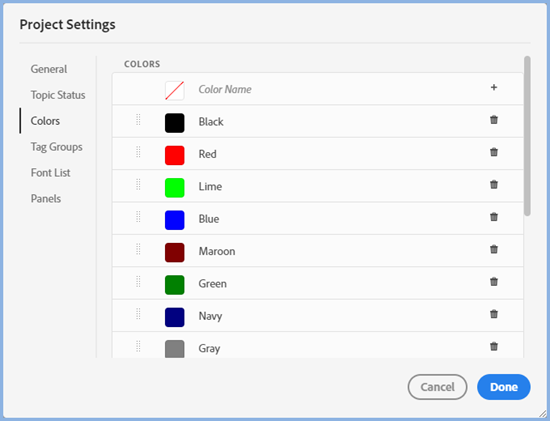This screenshot has height=421, width=550.
Task: Click the Done button
Action: [x=504, y=387]
